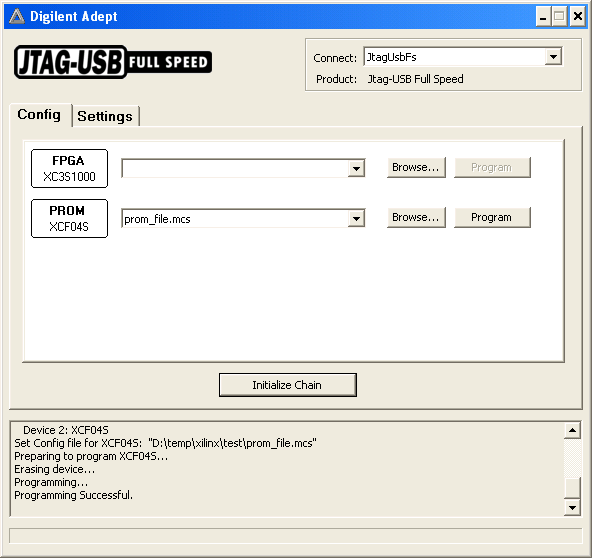Viewport: 592px width, 558px height.
Task: Browse for a PROM configuration file
Action: [416, 217]
